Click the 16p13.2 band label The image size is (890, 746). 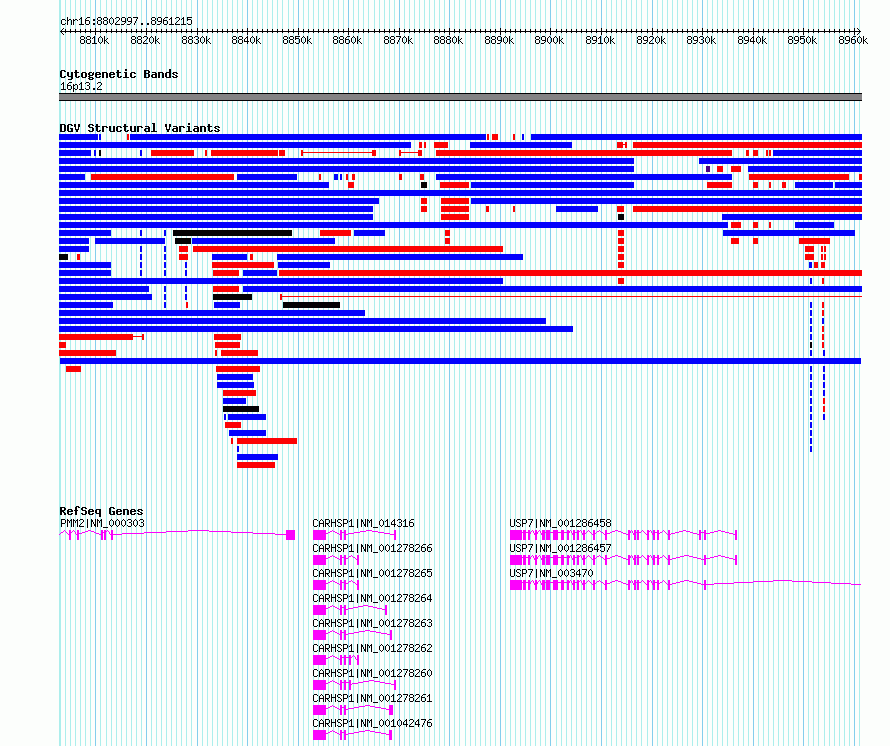pyautogui.click(x=81, y=86)
